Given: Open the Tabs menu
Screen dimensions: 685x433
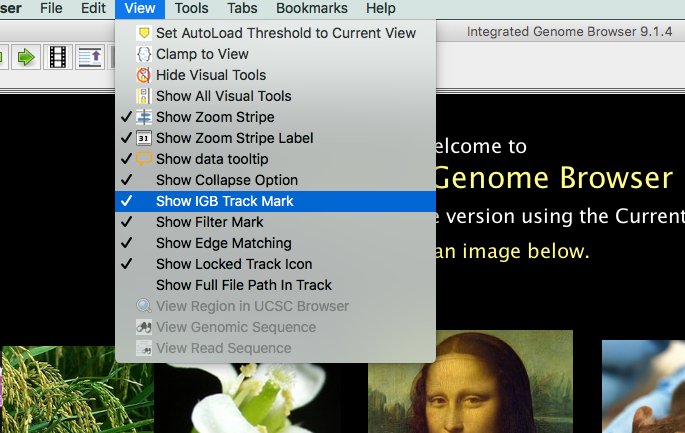Looking at the screenshot, I should point(242,8).
